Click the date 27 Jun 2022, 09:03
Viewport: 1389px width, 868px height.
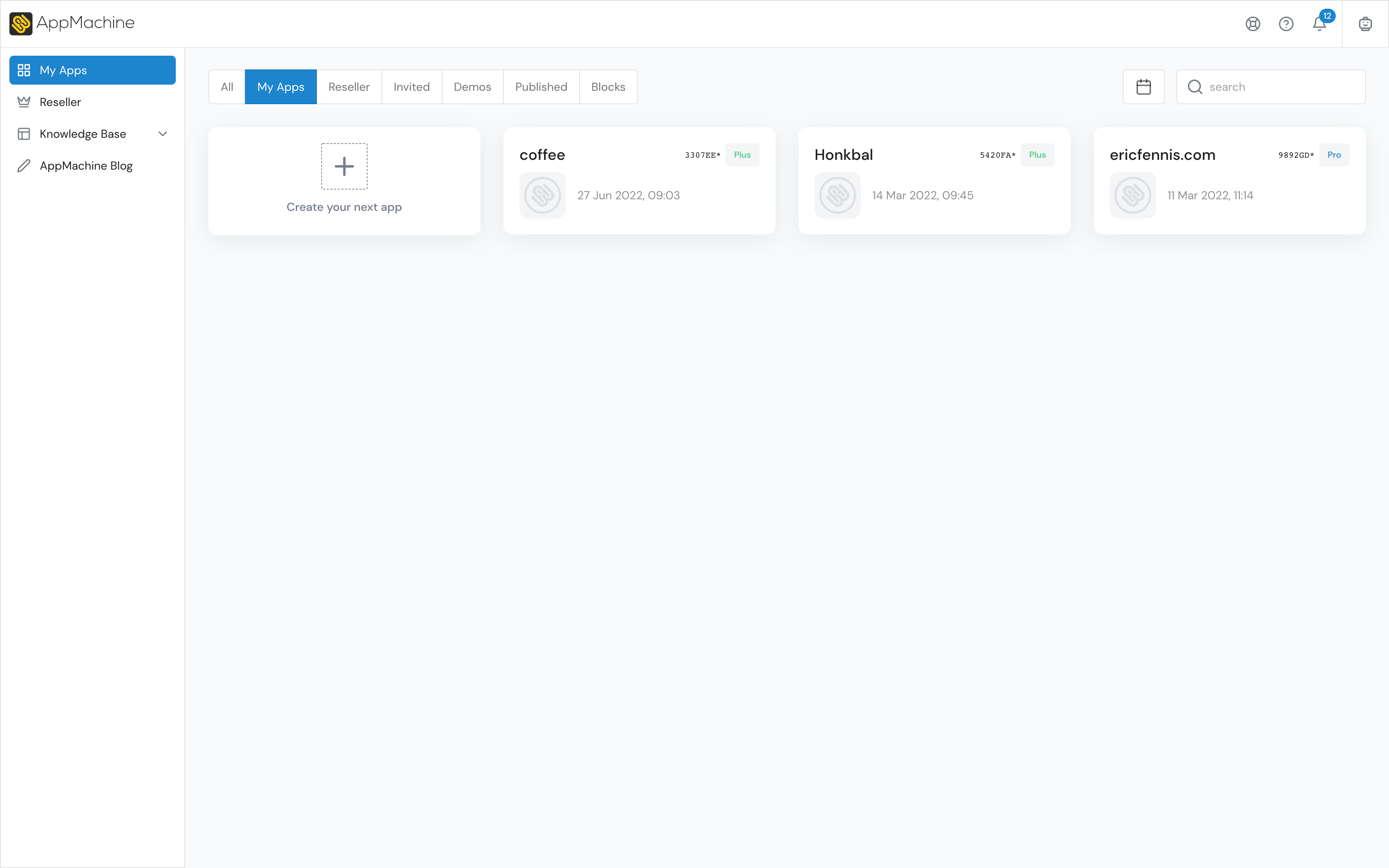(x=629, y=195)
